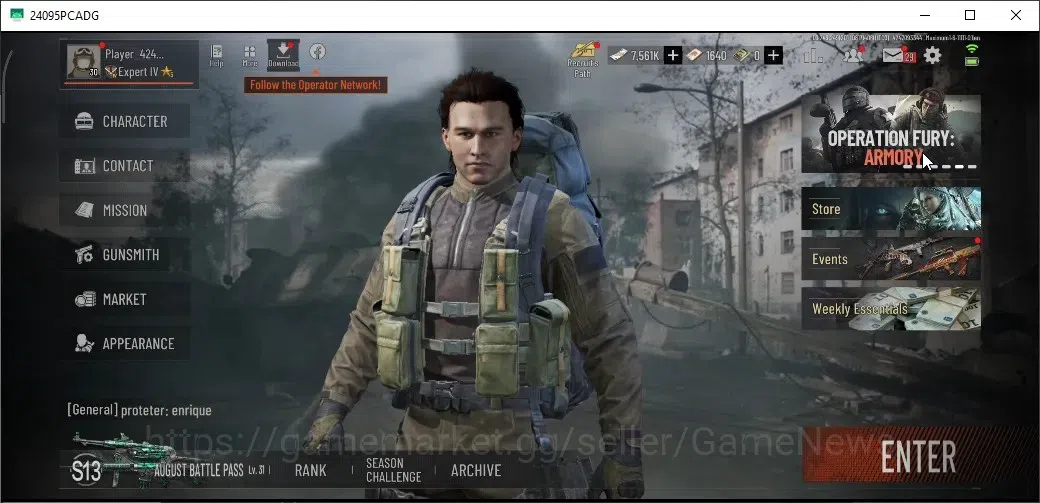Click Follow the Operator Network tooltip
The height and width of the screenshot is (503, 1040).
coord(316,85)
